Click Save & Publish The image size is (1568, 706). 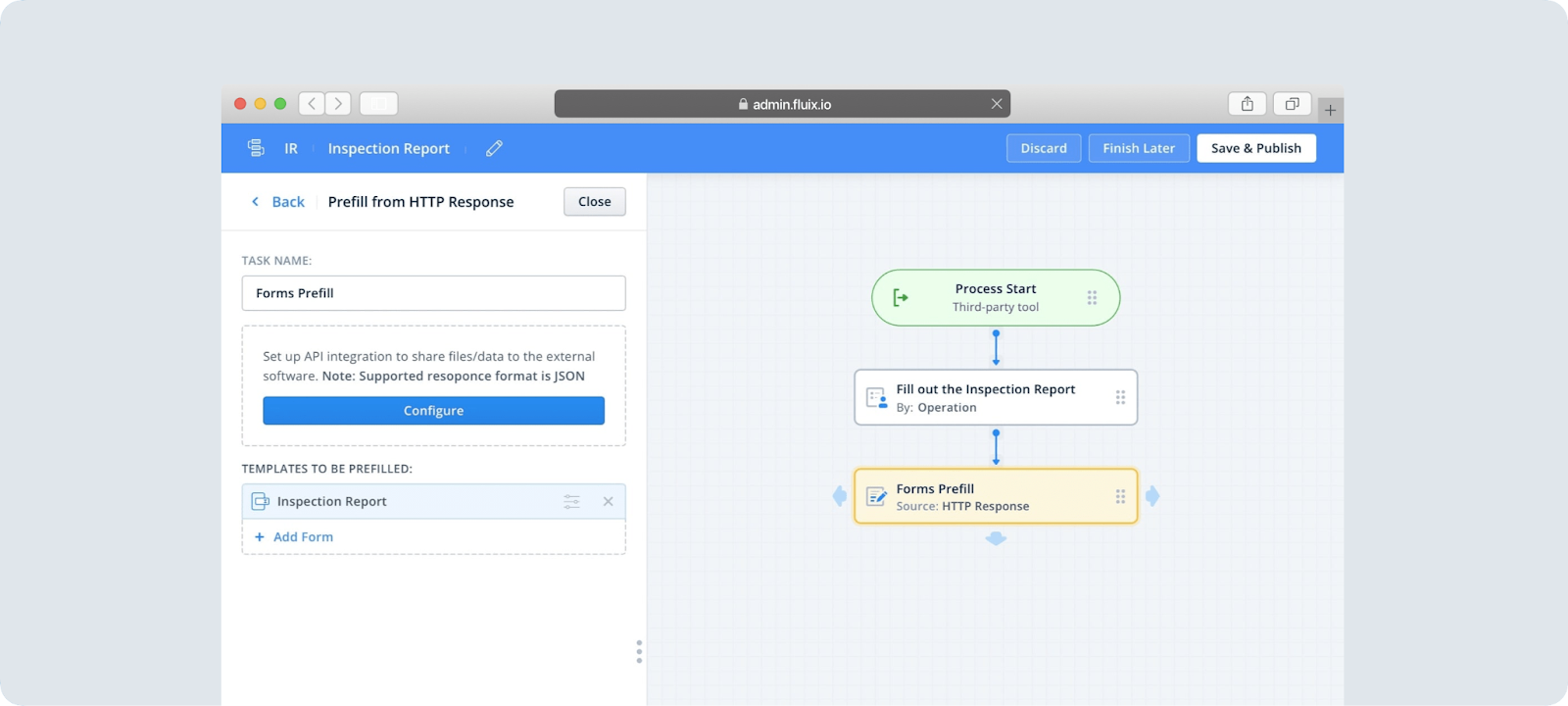(x=1255, y=148)
